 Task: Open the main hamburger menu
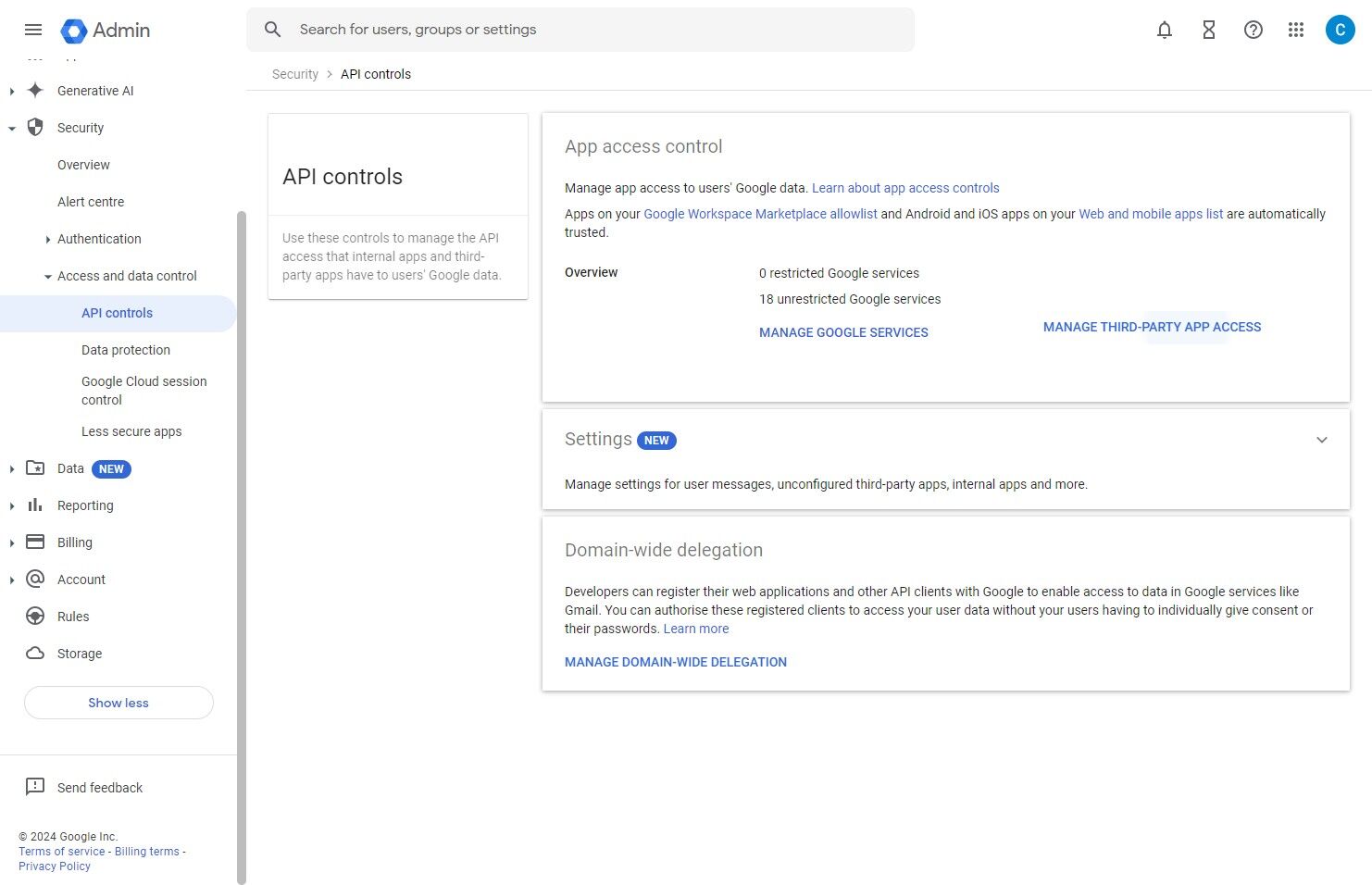point(33,30)
